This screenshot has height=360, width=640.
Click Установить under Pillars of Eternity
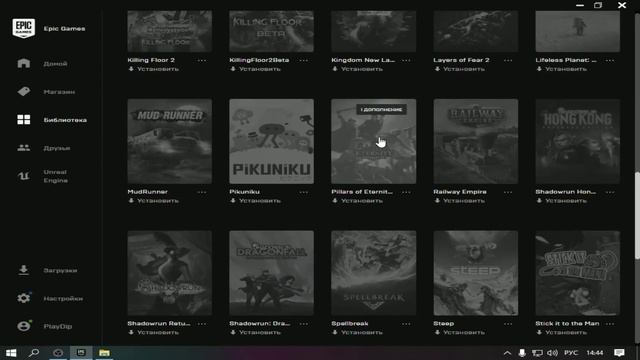tap(362, 201)
